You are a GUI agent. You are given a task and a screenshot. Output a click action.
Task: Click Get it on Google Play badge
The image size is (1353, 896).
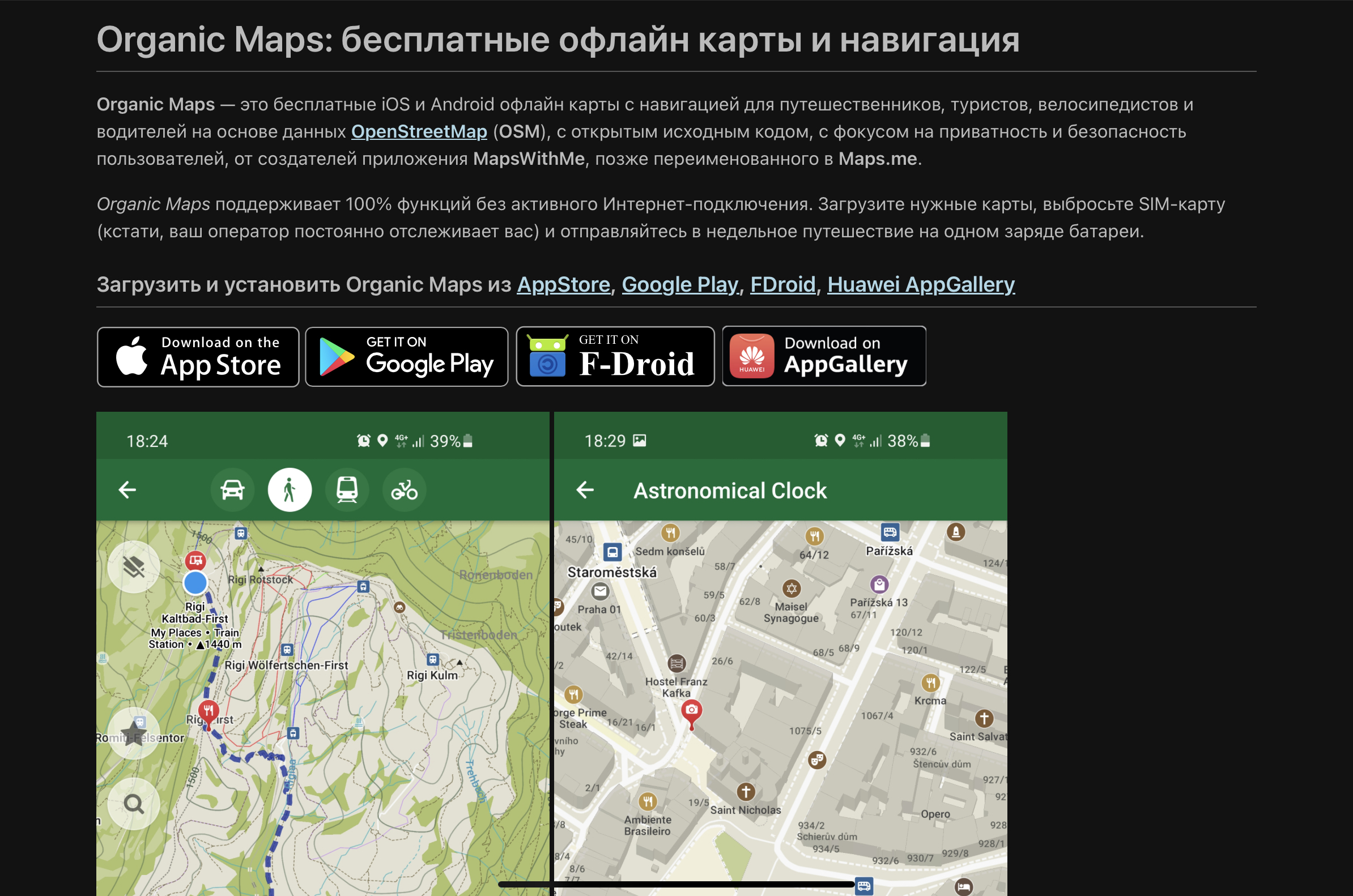[x=406, y=357]
